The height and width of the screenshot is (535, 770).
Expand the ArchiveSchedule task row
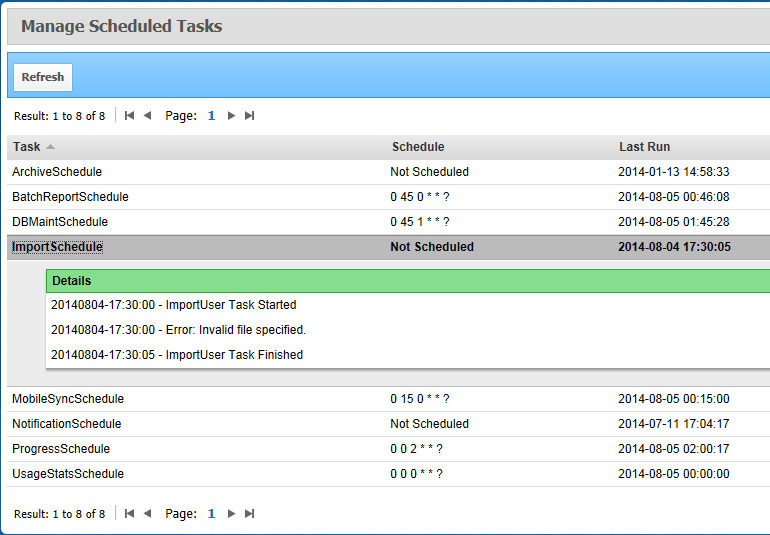click(57, 172)
